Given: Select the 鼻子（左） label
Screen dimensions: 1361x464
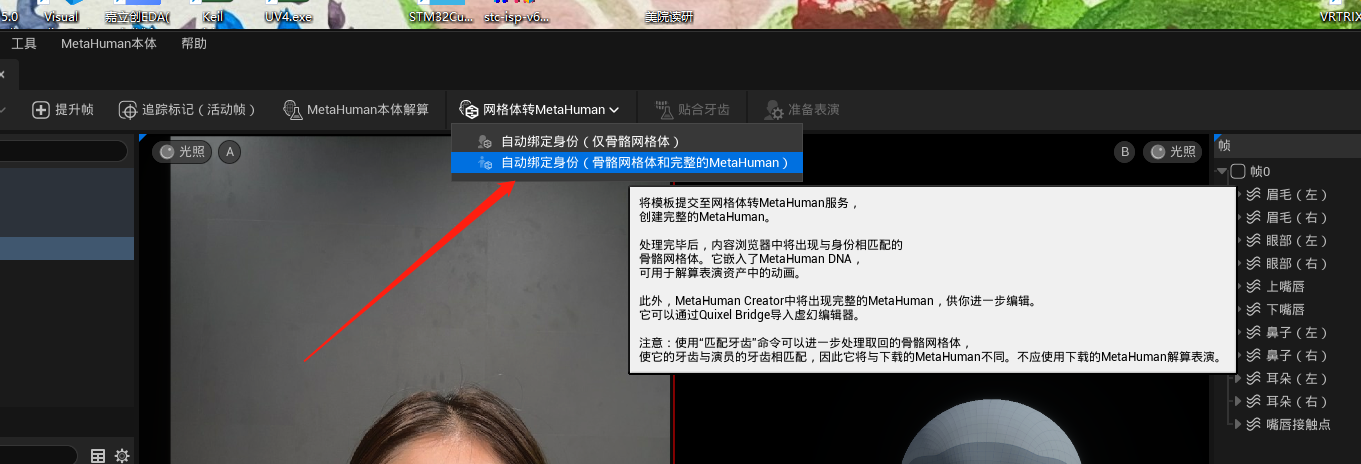Looking at the screenshot, I should click(x=1297, y=332).
